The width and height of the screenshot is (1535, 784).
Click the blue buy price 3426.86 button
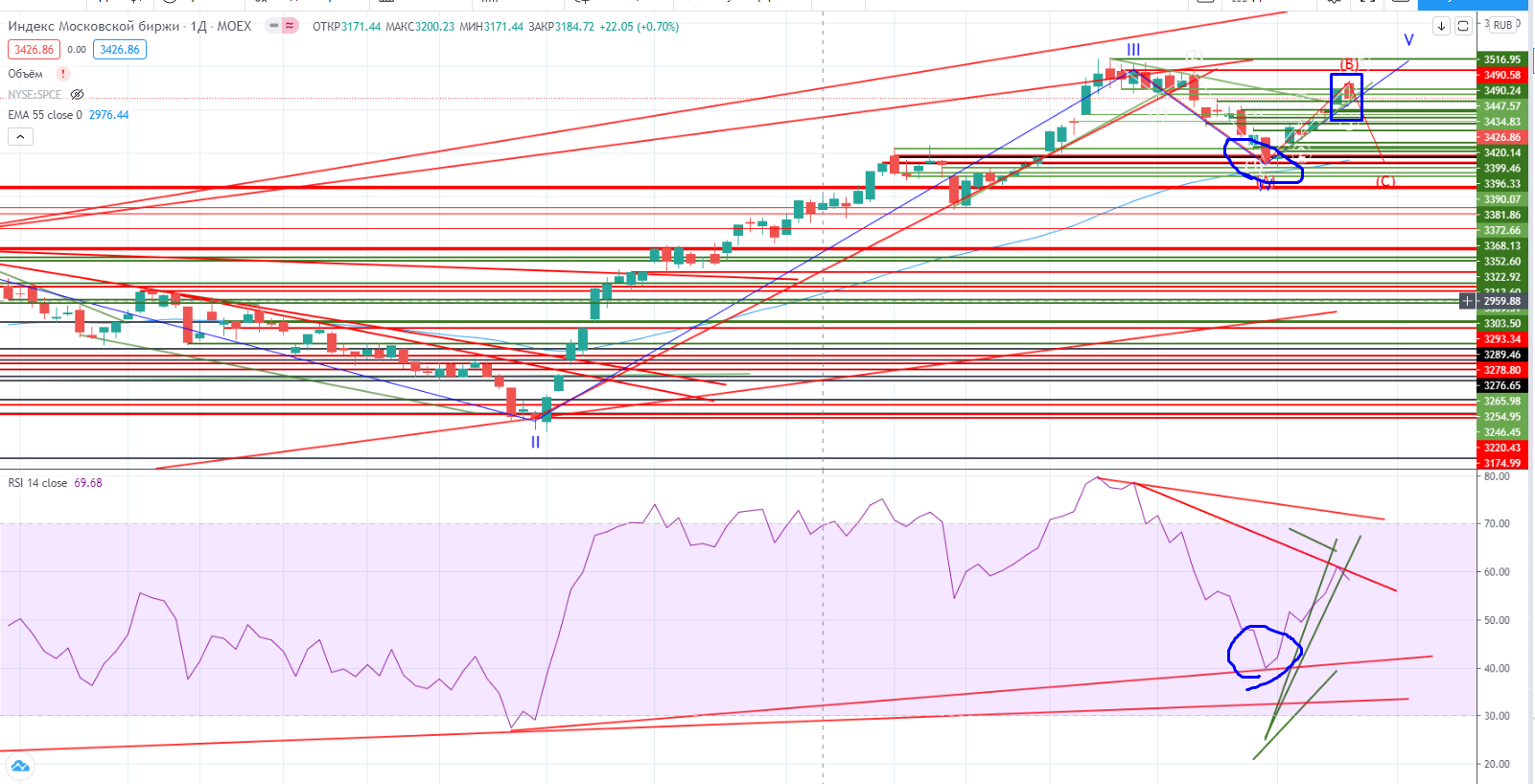[120, 50]
